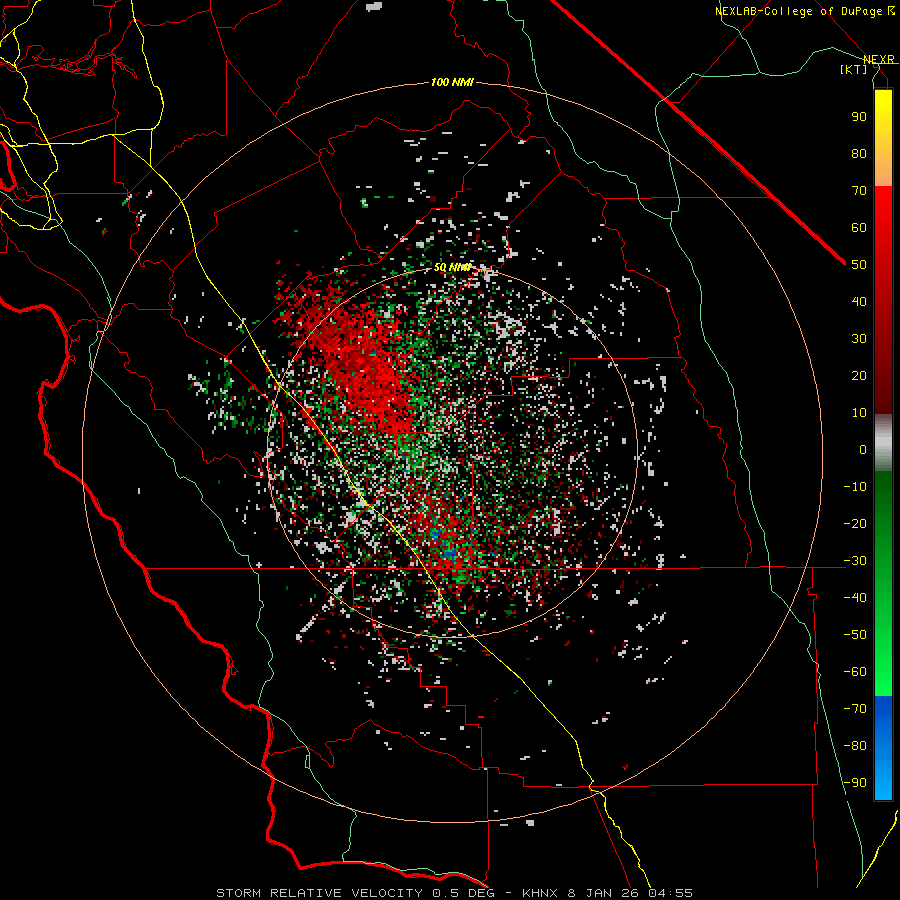
Task: Click the 50 value on the velocity scale
Action: tap(859, 265)
